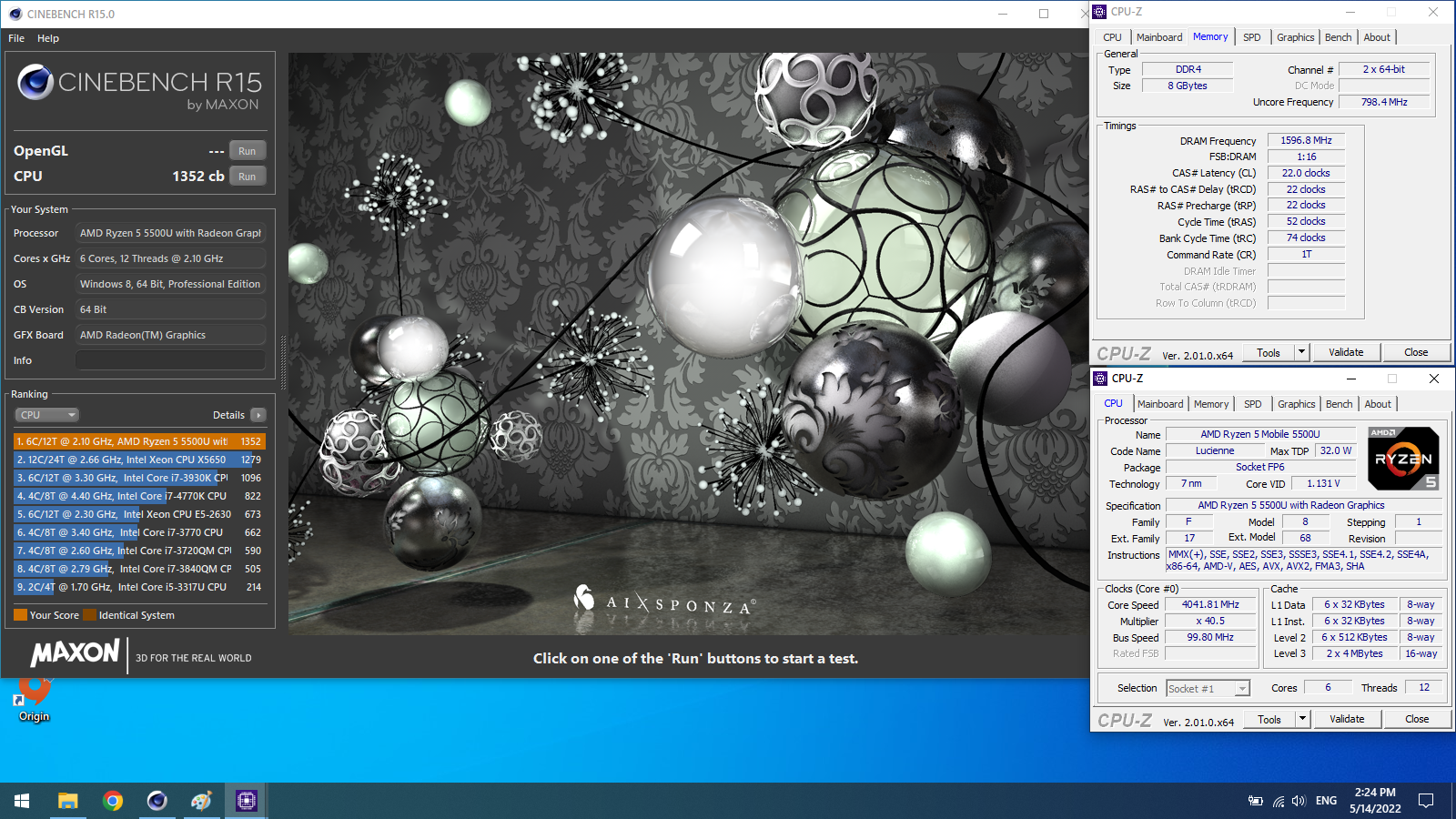Run the CPU benchmark test
1456x819 pixels.
(x=248, y=177)
